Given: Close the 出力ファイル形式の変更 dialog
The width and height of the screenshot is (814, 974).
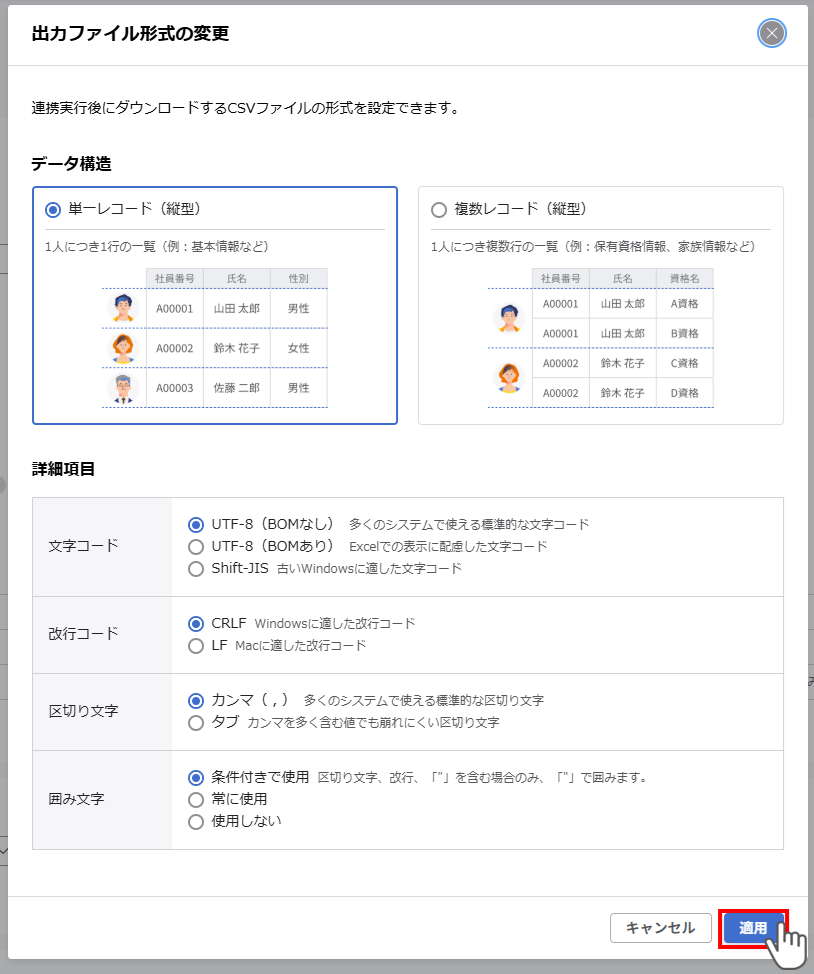Looking at the screenshot, I should click(x=771, y=33).
